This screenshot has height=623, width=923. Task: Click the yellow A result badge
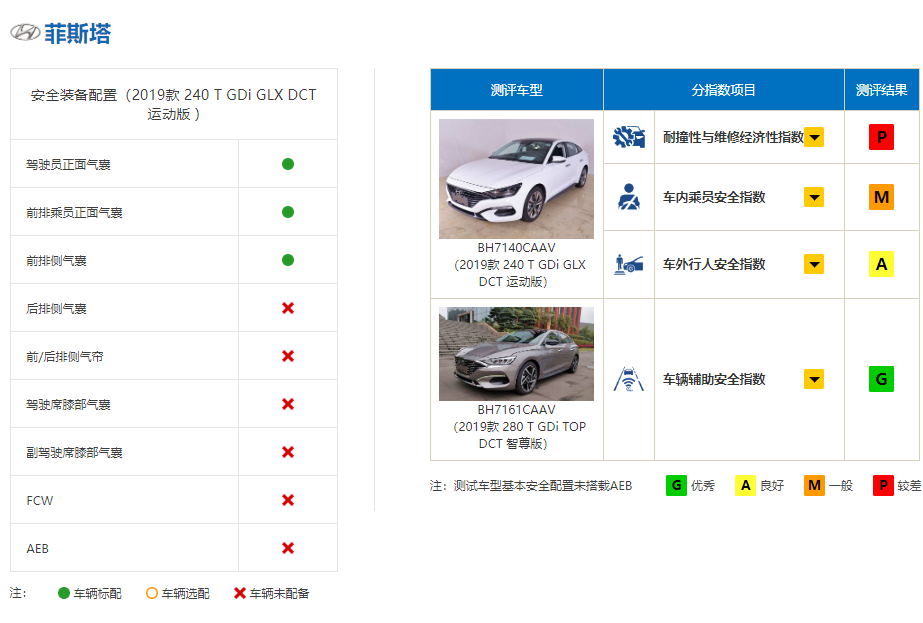pyautogui.click(x=881, y=264)
